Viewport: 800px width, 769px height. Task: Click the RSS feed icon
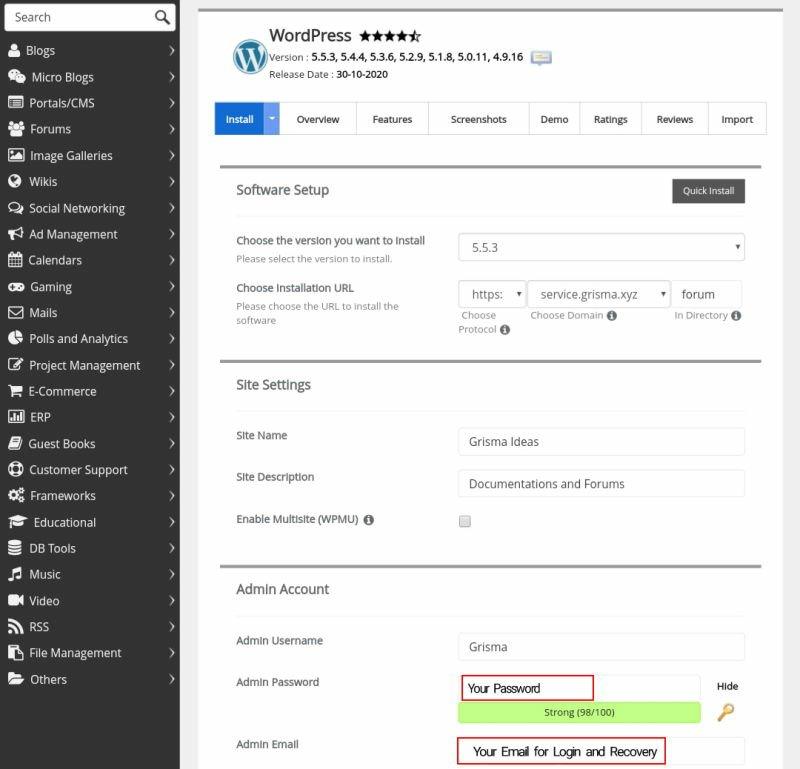16,627
